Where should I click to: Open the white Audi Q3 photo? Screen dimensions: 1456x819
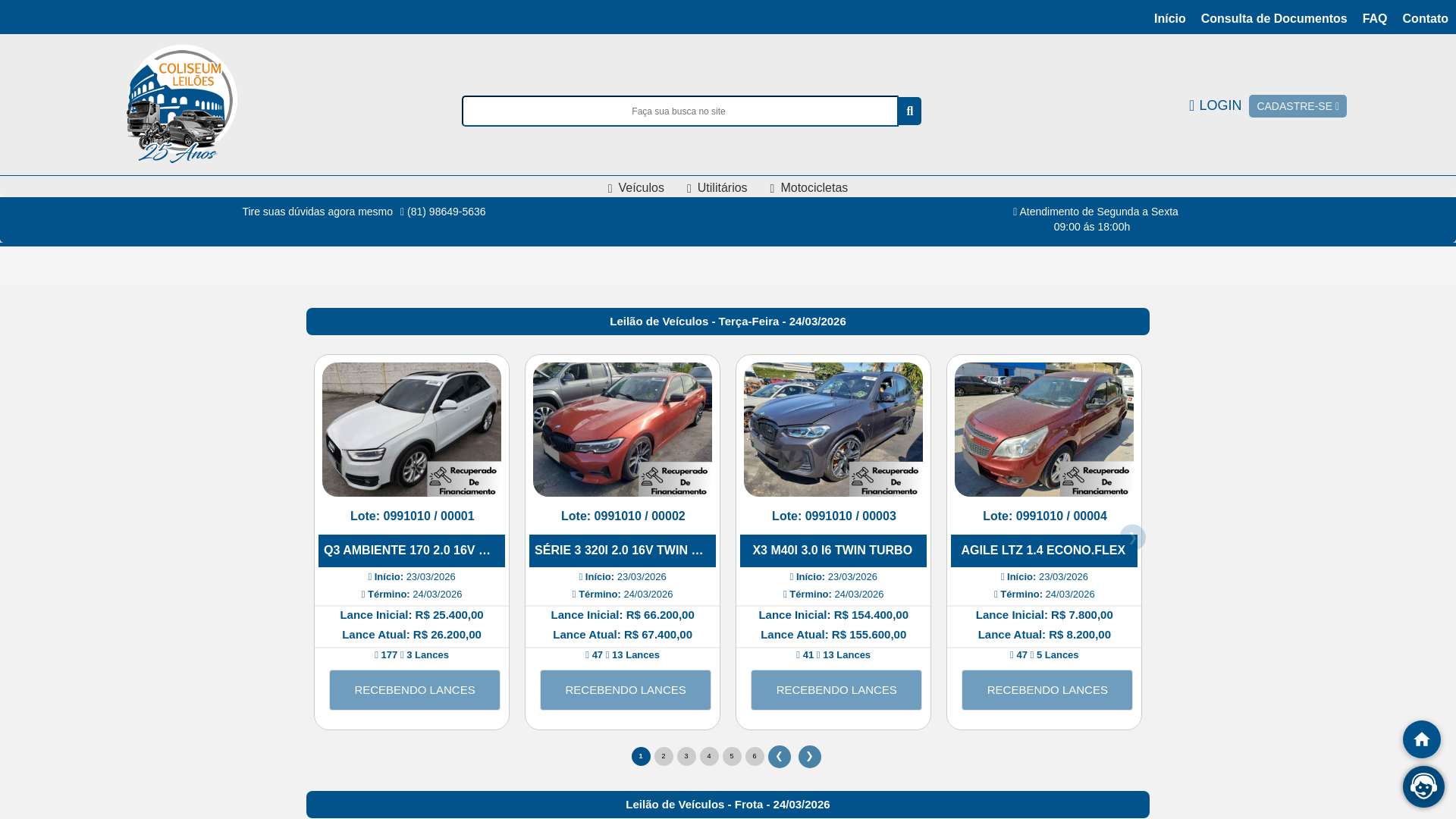coord(412,429)
